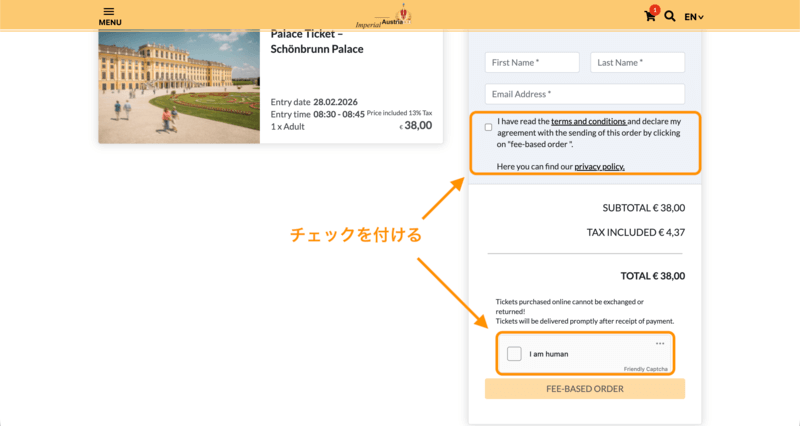
Task: Click the Schönbrunn Palace photo thumbnail
Action: pyautogui.click(x=179, y=87)
